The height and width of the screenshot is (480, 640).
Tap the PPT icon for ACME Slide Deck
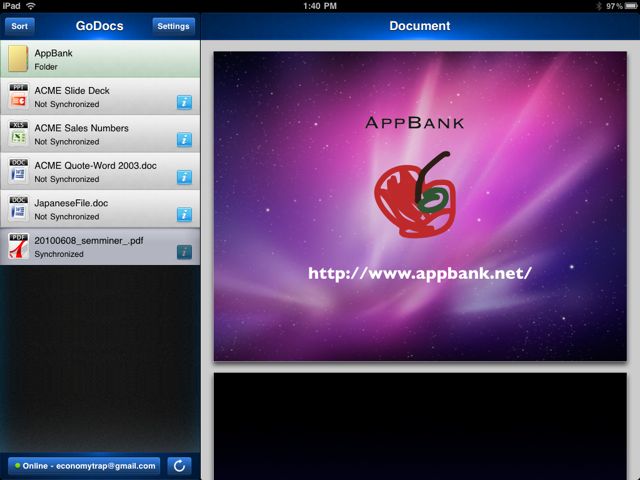pyautogui.click(x=18, y=96)
